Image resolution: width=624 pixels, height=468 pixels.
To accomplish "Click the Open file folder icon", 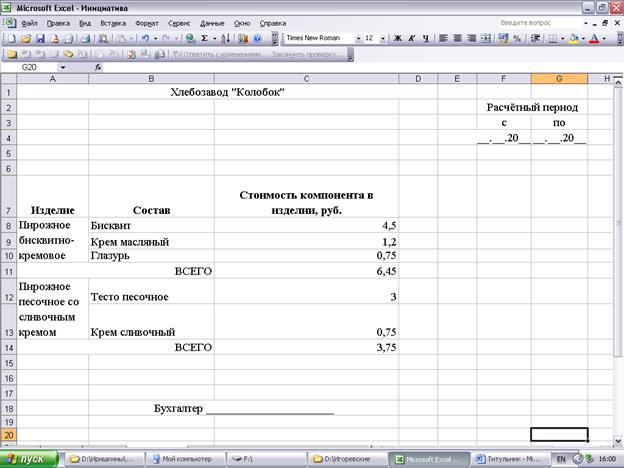I will coord(26,38).
